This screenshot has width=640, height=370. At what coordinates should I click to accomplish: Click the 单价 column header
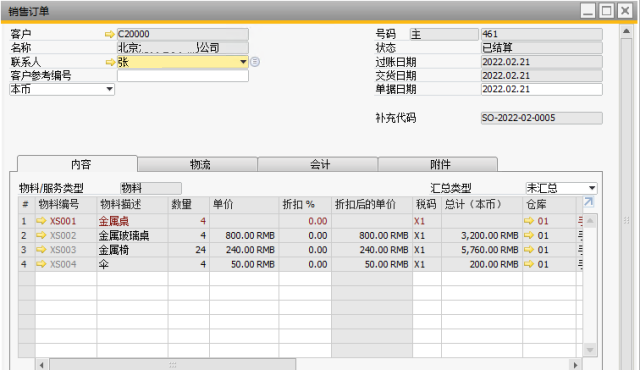[244, 204]
